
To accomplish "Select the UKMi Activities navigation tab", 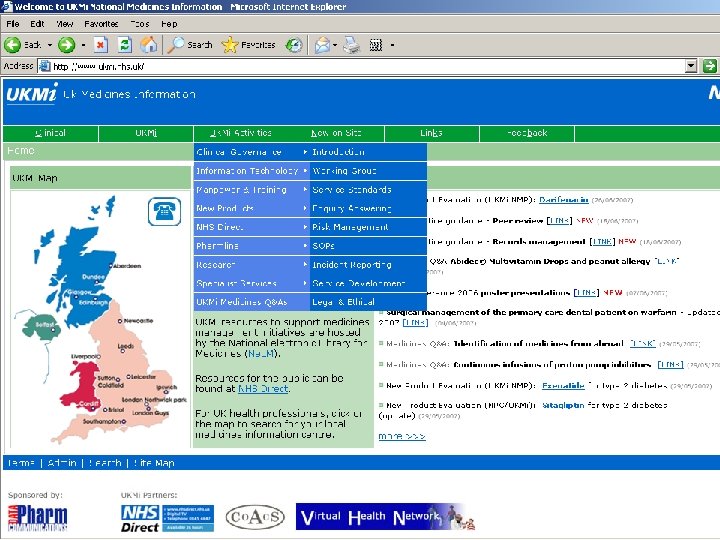I will [x=241, y=133].
